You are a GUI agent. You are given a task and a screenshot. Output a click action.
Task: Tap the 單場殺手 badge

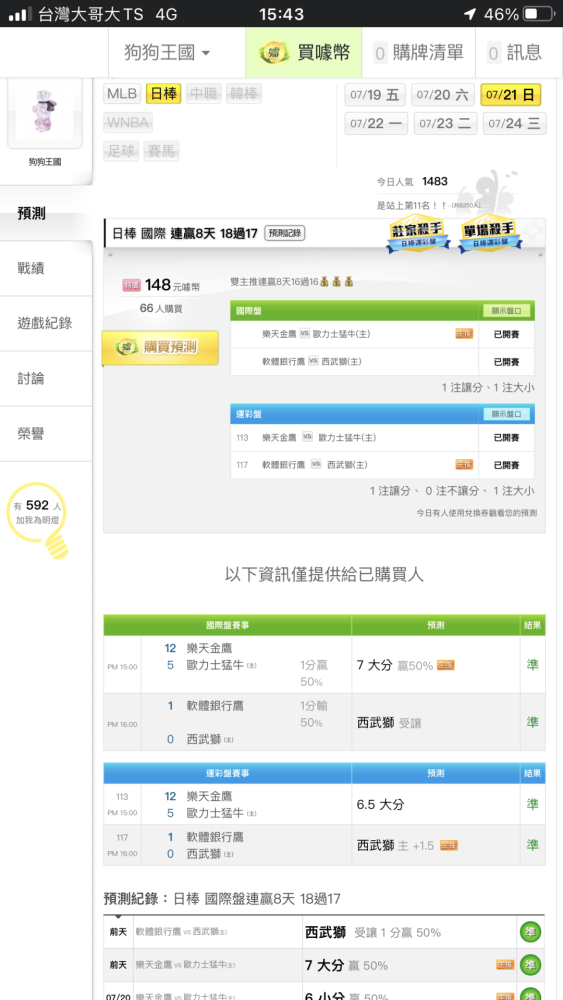(489, 235)
